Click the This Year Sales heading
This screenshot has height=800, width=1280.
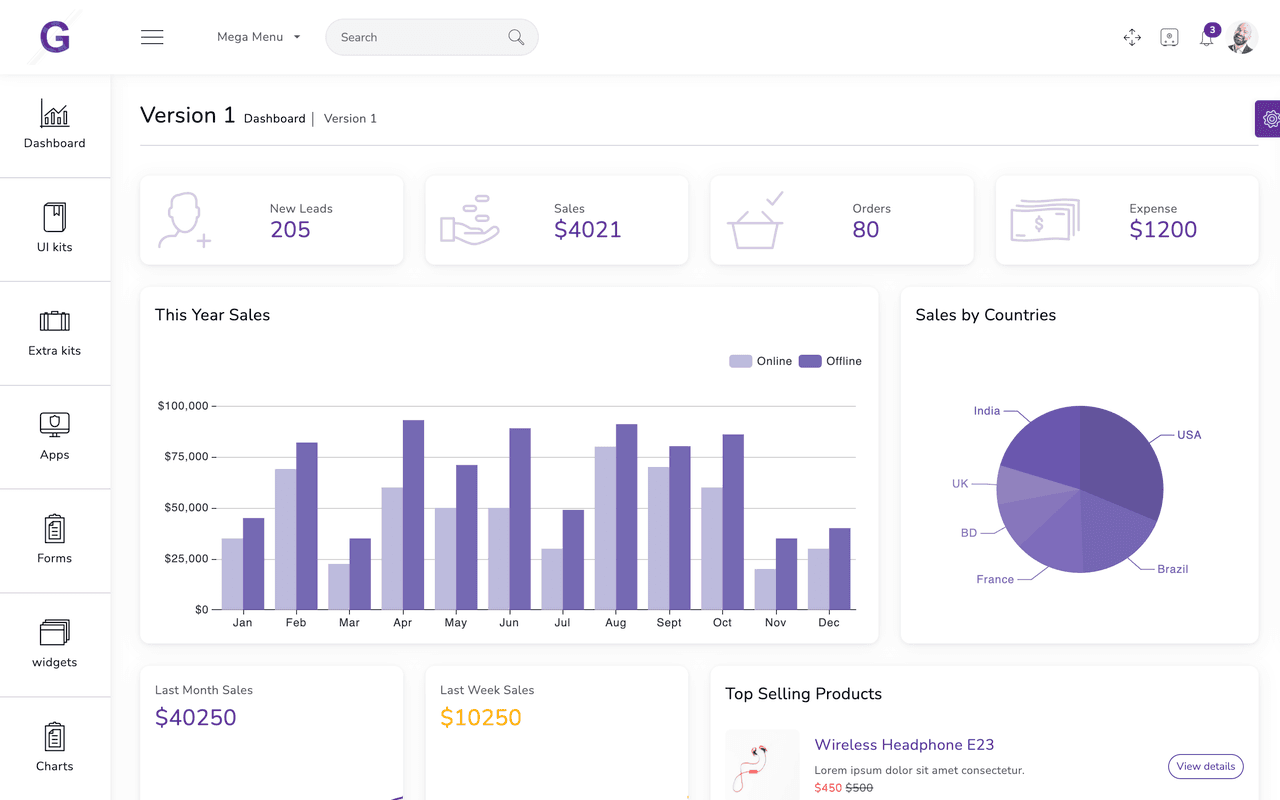[x=212, y=315]
